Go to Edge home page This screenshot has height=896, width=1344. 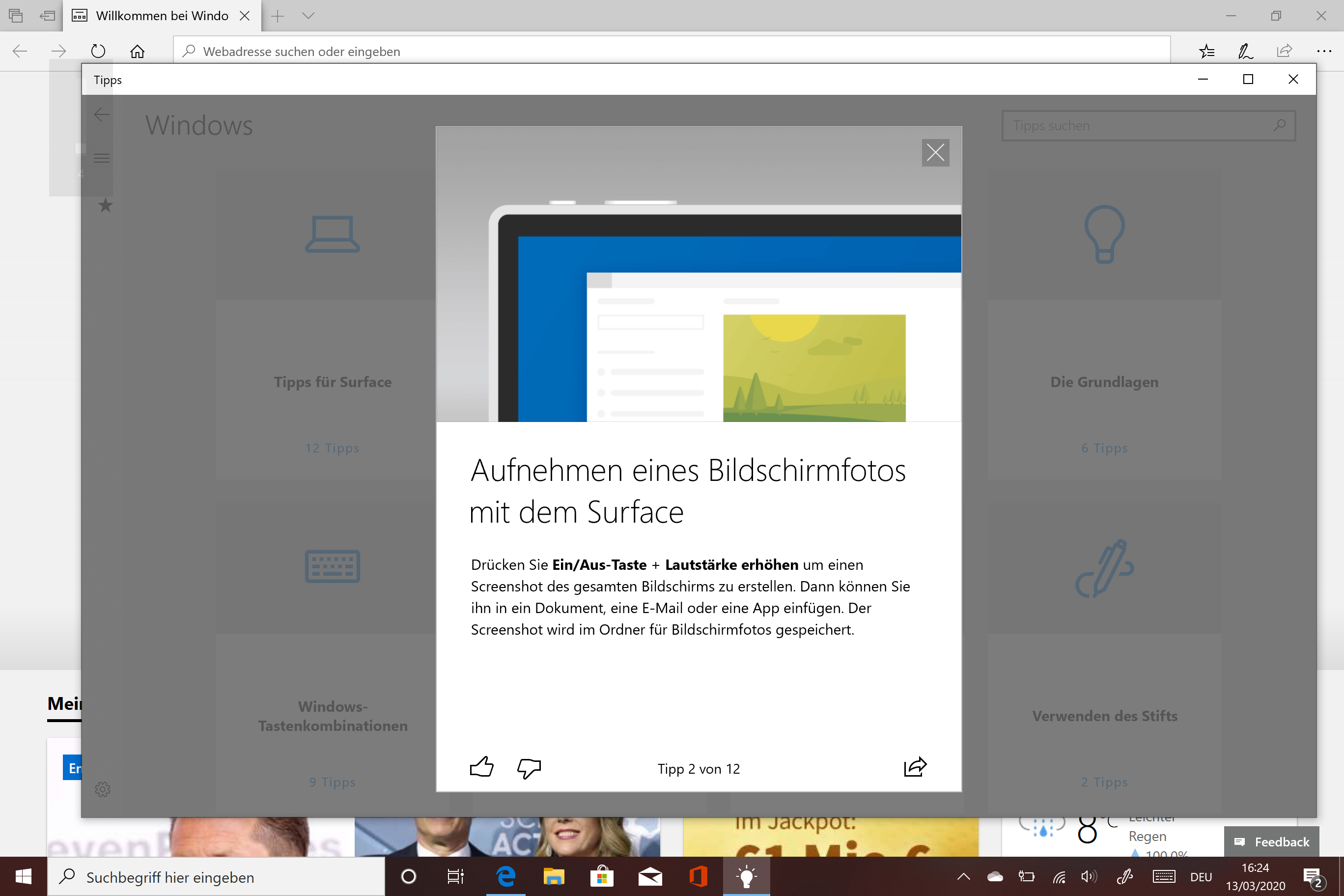point(137,52)
